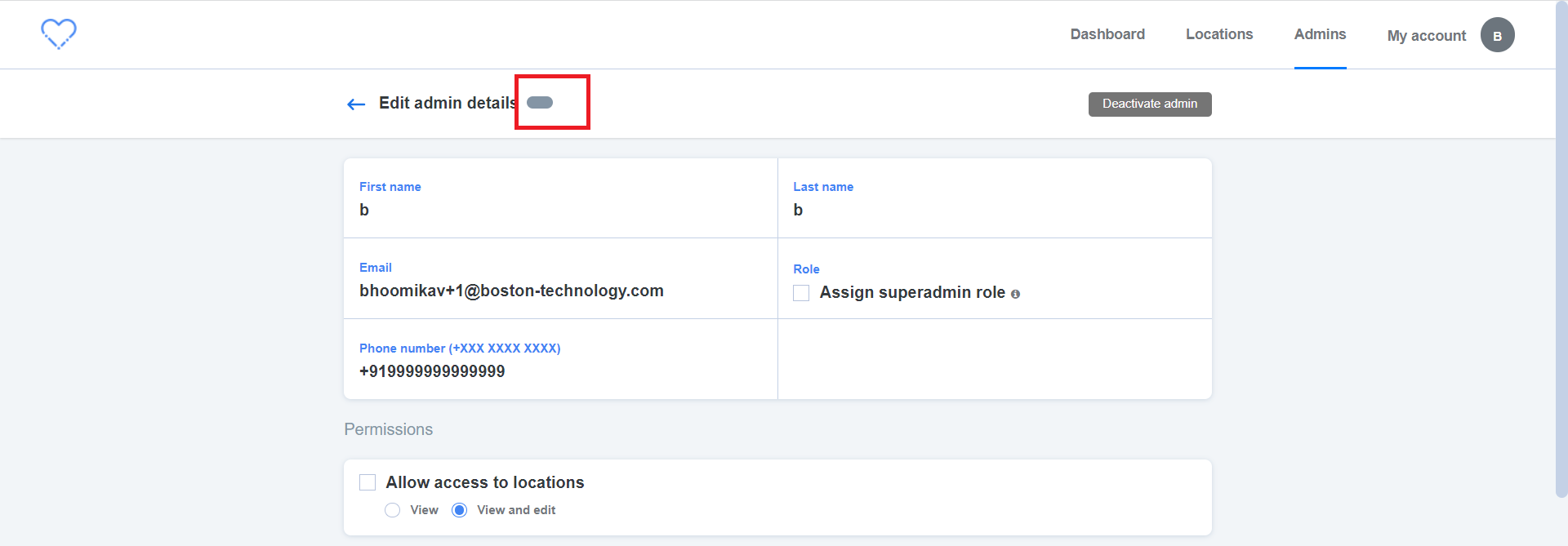The image size is (1568, 546).
Task: Check Assign superadmin role checkbox
Action: [801, 293]
